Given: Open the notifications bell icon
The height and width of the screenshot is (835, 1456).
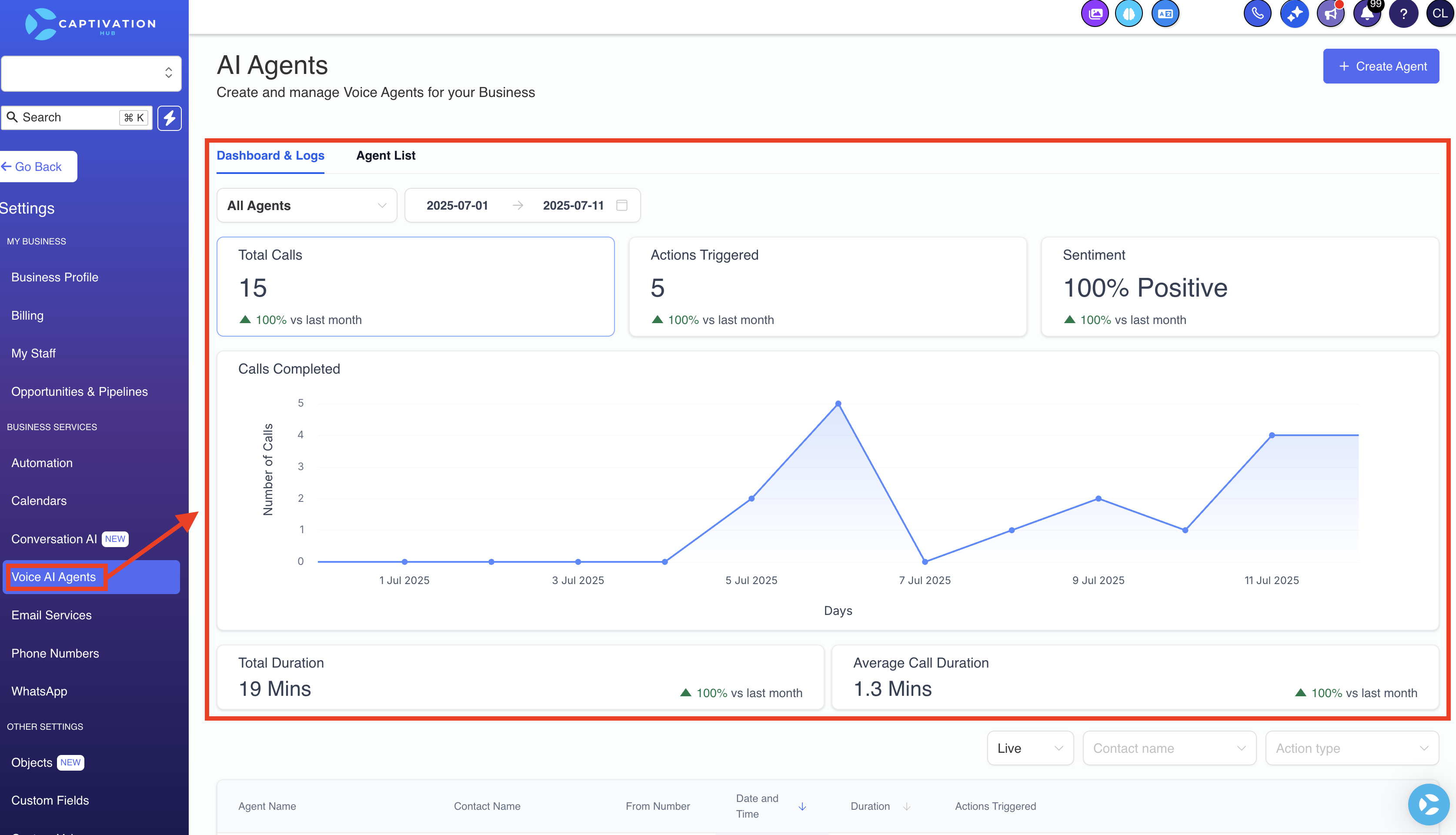Looking at the screenshot, I should click(x=1367, y=14).
